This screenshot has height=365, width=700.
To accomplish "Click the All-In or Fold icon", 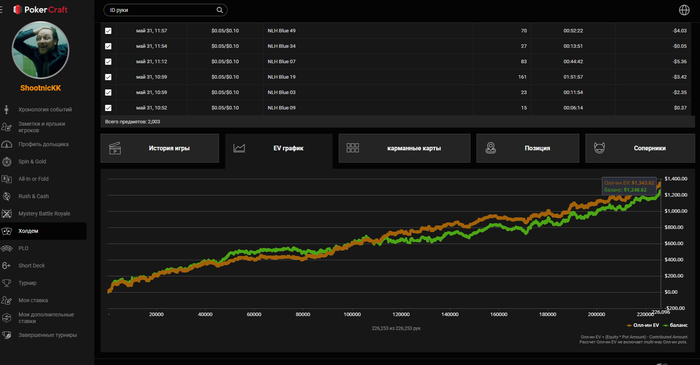I will (6, 179).
